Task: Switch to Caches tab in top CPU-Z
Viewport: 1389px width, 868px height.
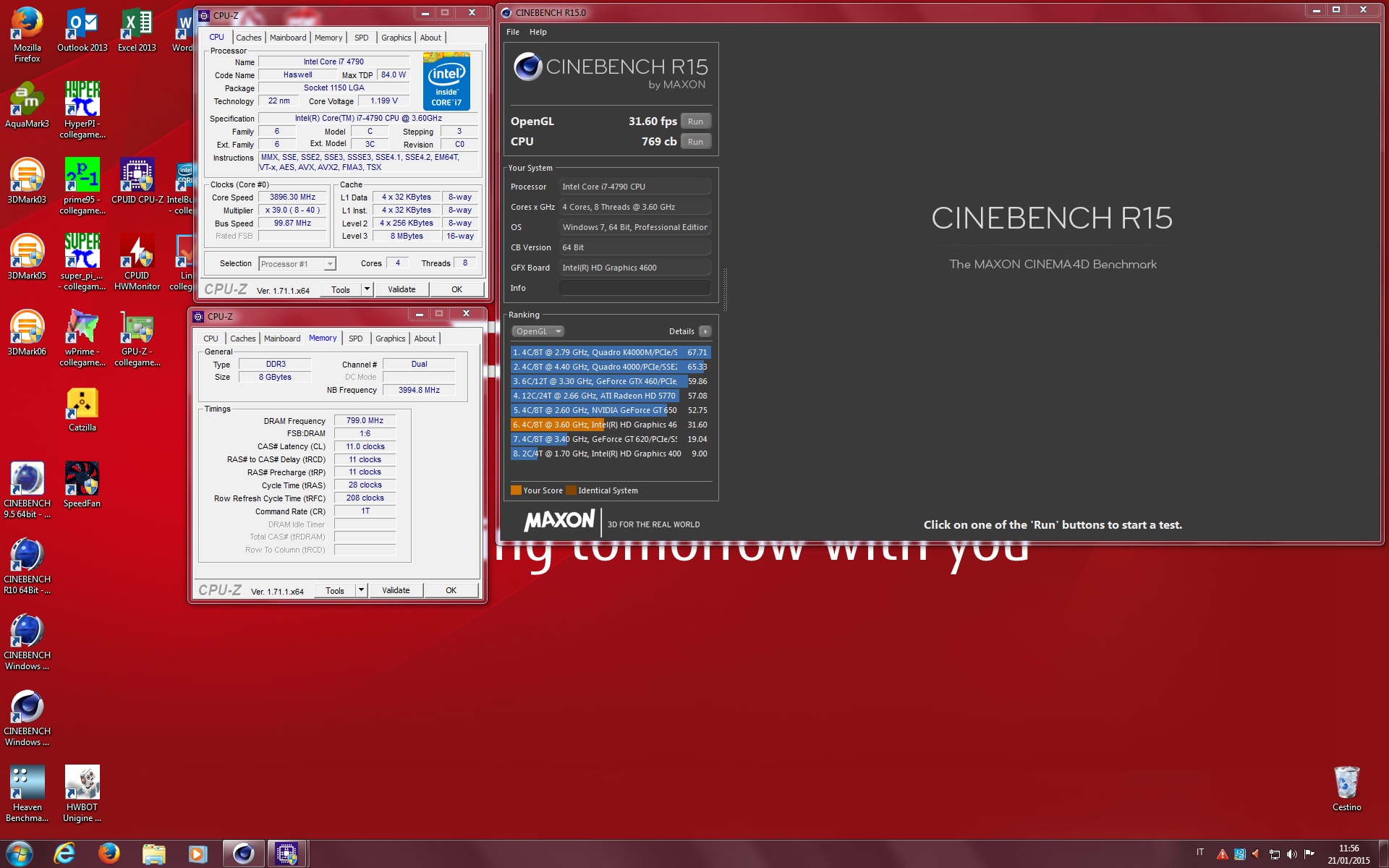Action: pyautogui.click(x=248, y=38)
